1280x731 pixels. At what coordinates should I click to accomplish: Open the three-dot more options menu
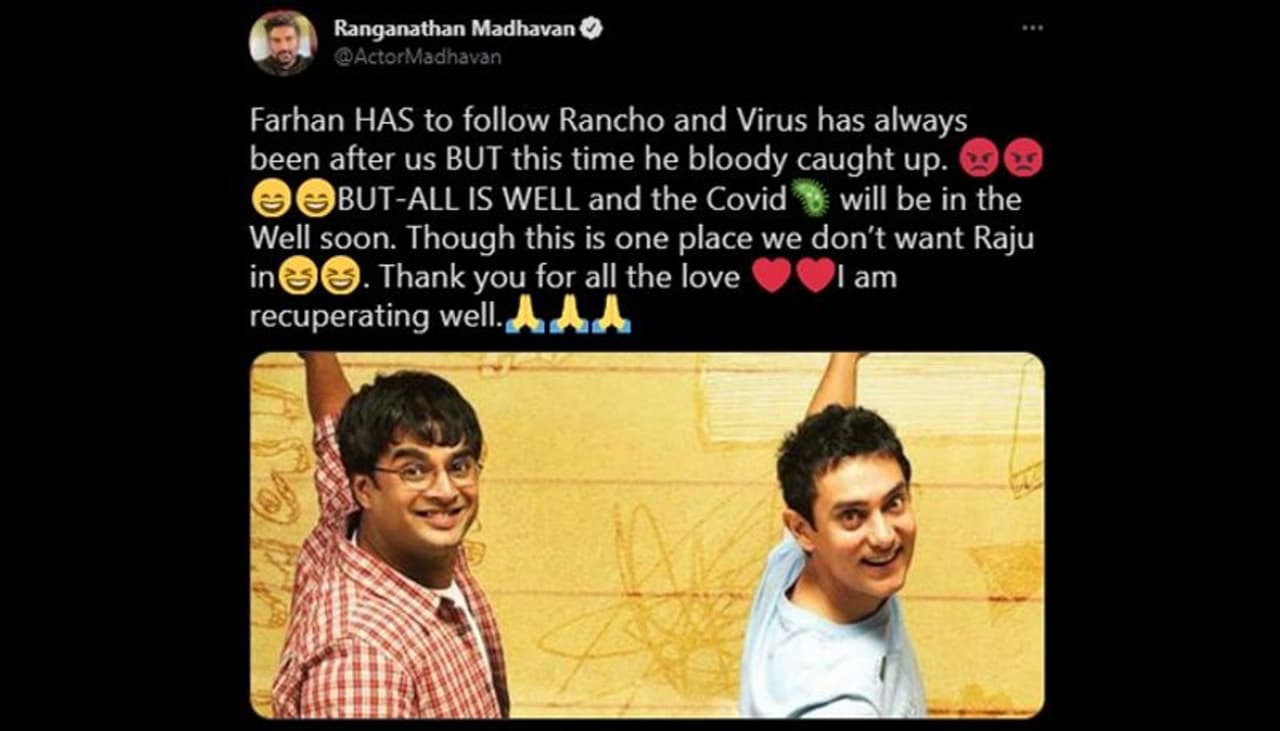1032,27
